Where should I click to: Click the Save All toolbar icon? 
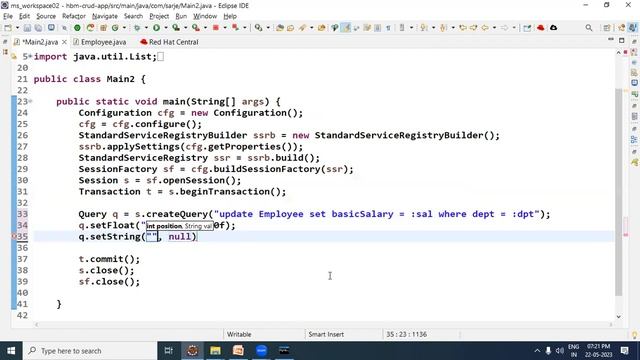tap(38, 28)
